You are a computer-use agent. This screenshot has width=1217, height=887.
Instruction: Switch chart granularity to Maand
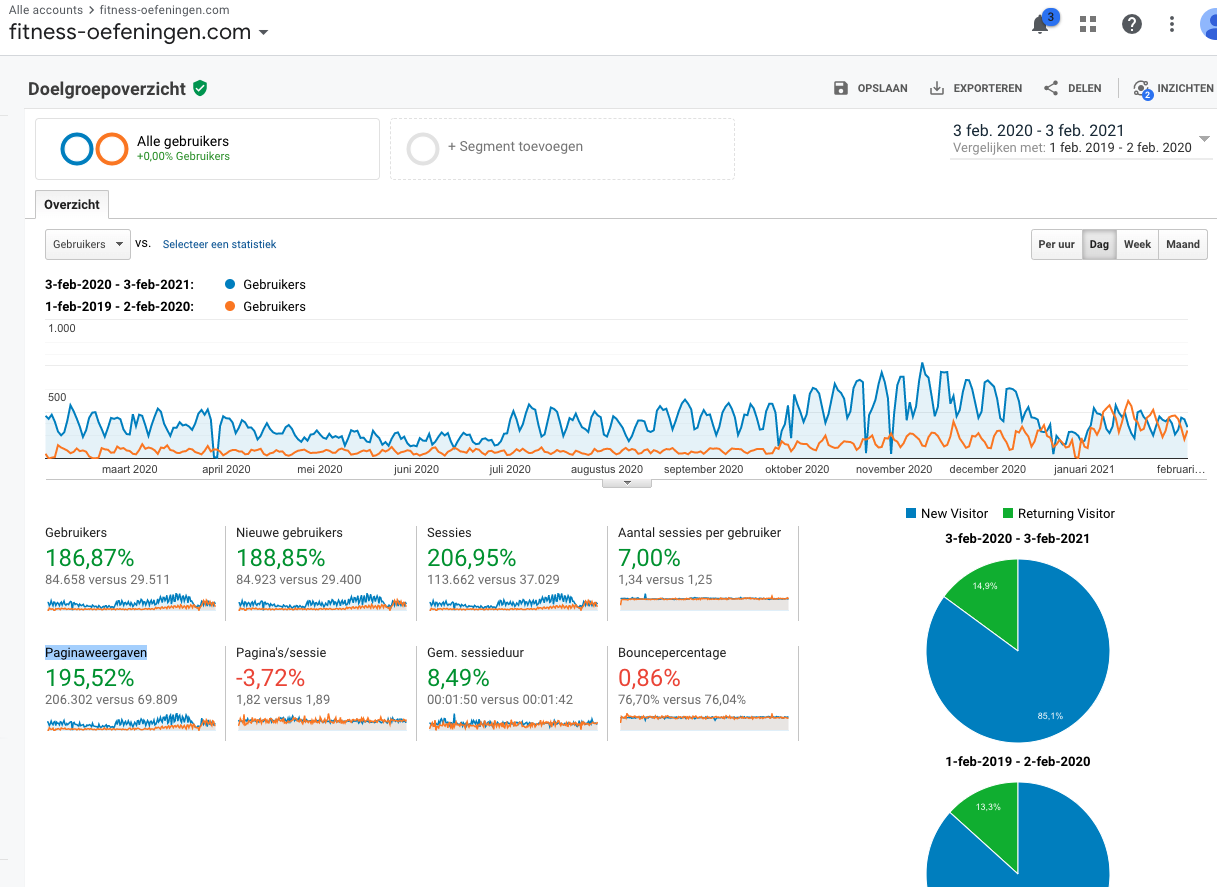(x=1183, y=244)
